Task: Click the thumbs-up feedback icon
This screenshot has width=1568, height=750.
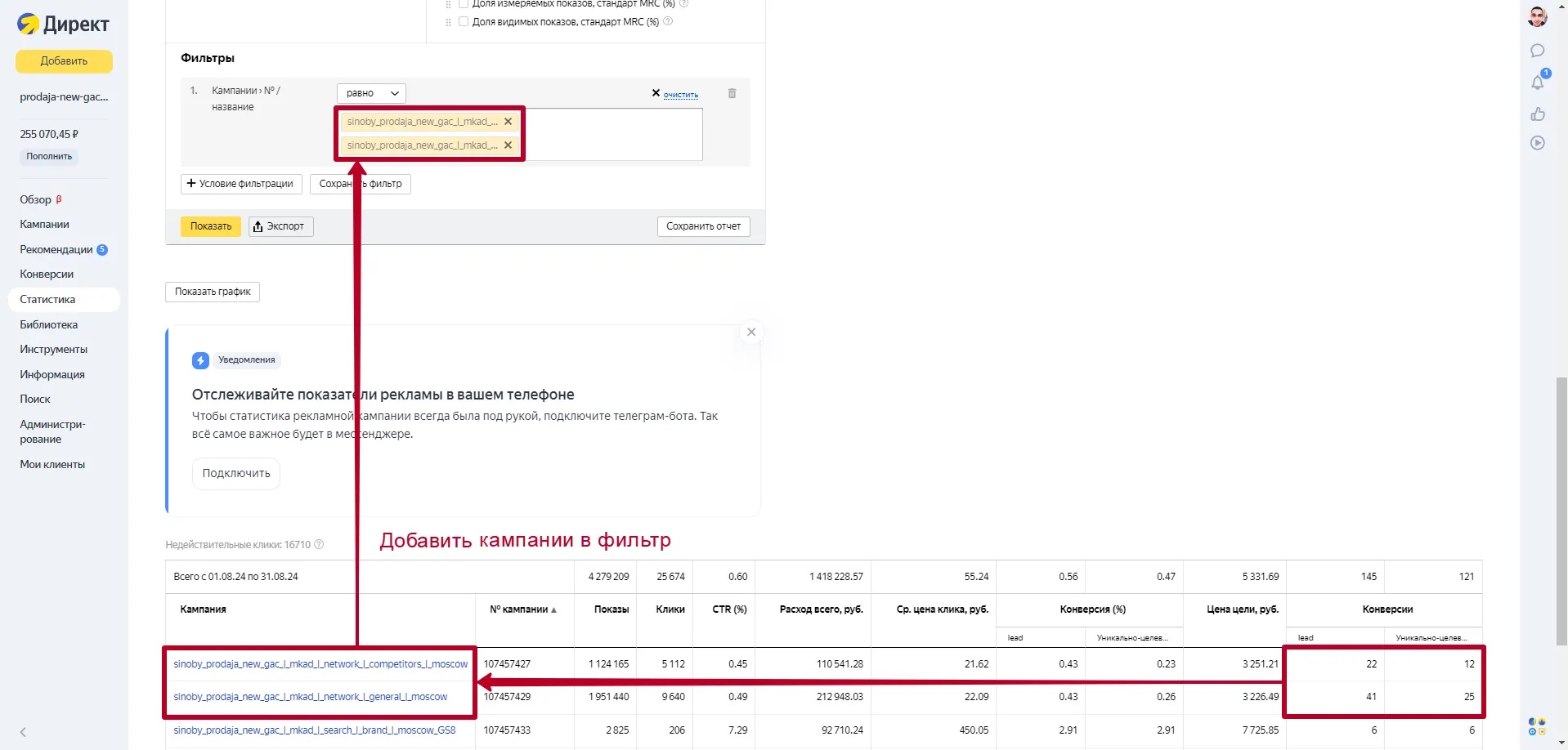Action: 1537,114
